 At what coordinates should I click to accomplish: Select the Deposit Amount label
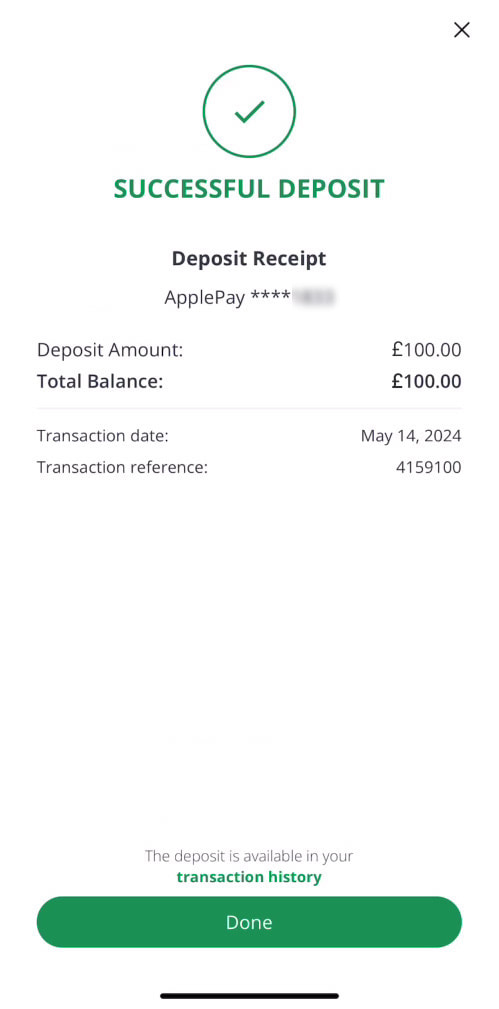point(110,351)
